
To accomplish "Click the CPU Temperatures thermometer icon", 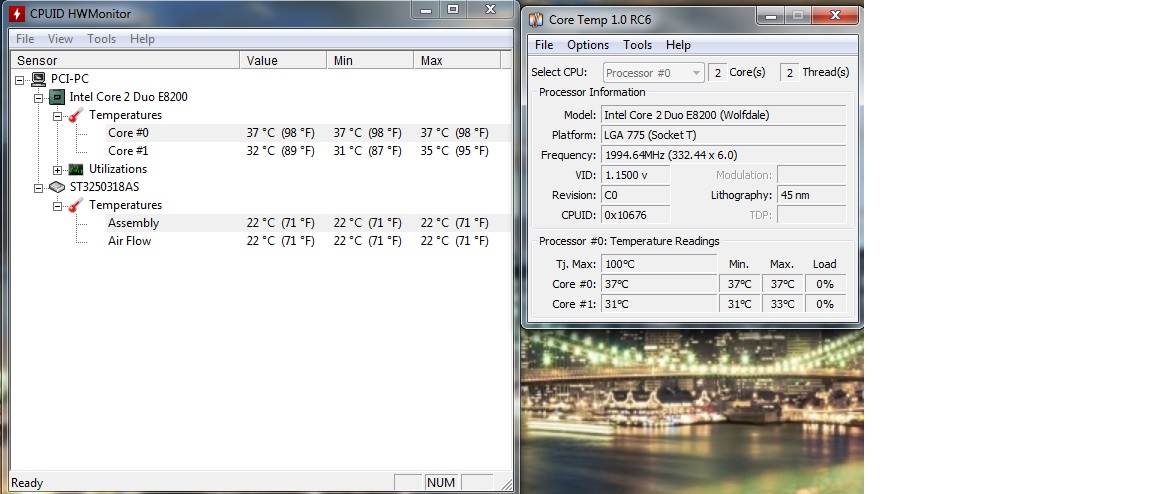I will coord(75,115).
